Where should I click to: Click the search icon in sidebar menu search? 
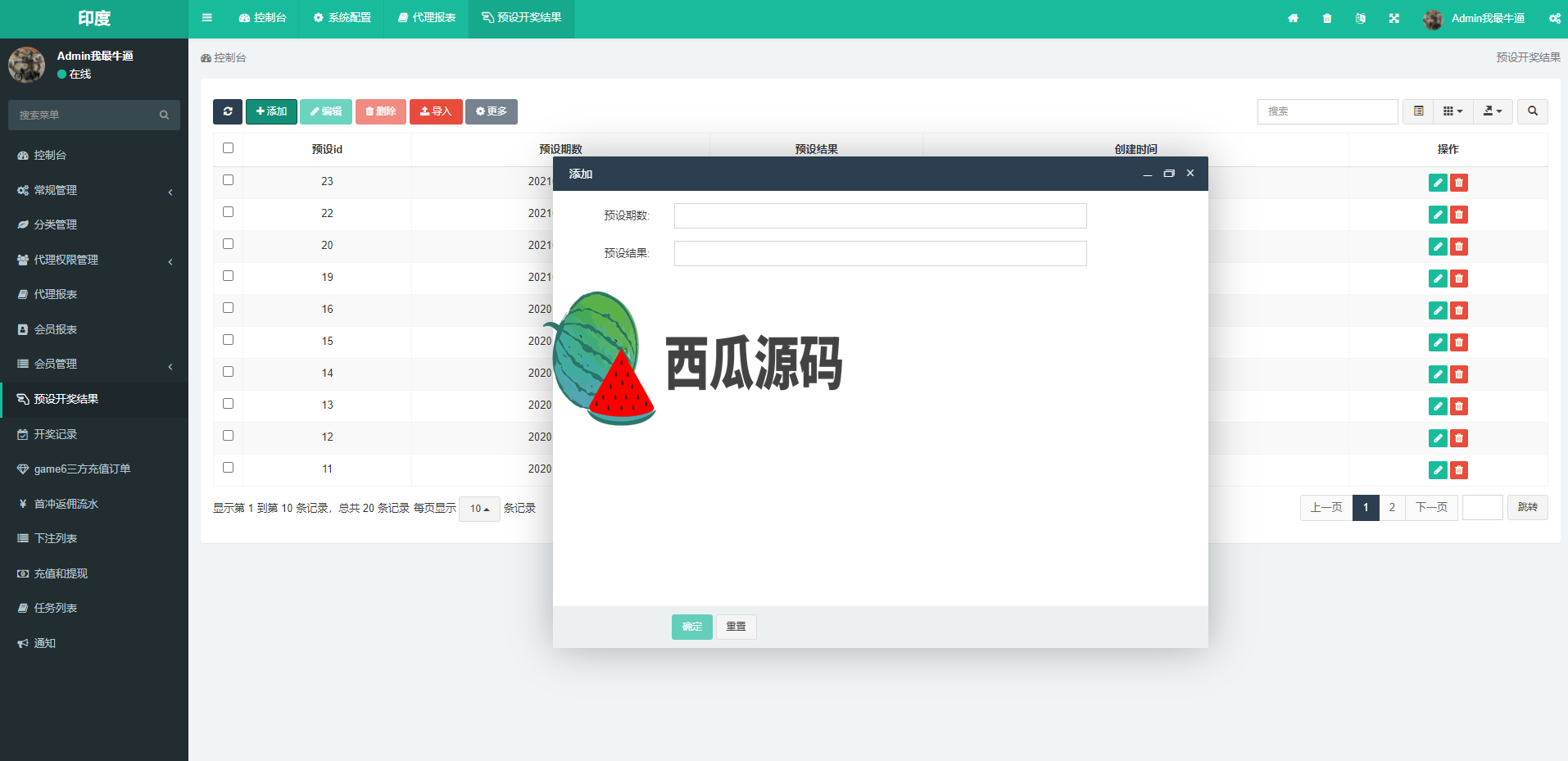[164, 116]
